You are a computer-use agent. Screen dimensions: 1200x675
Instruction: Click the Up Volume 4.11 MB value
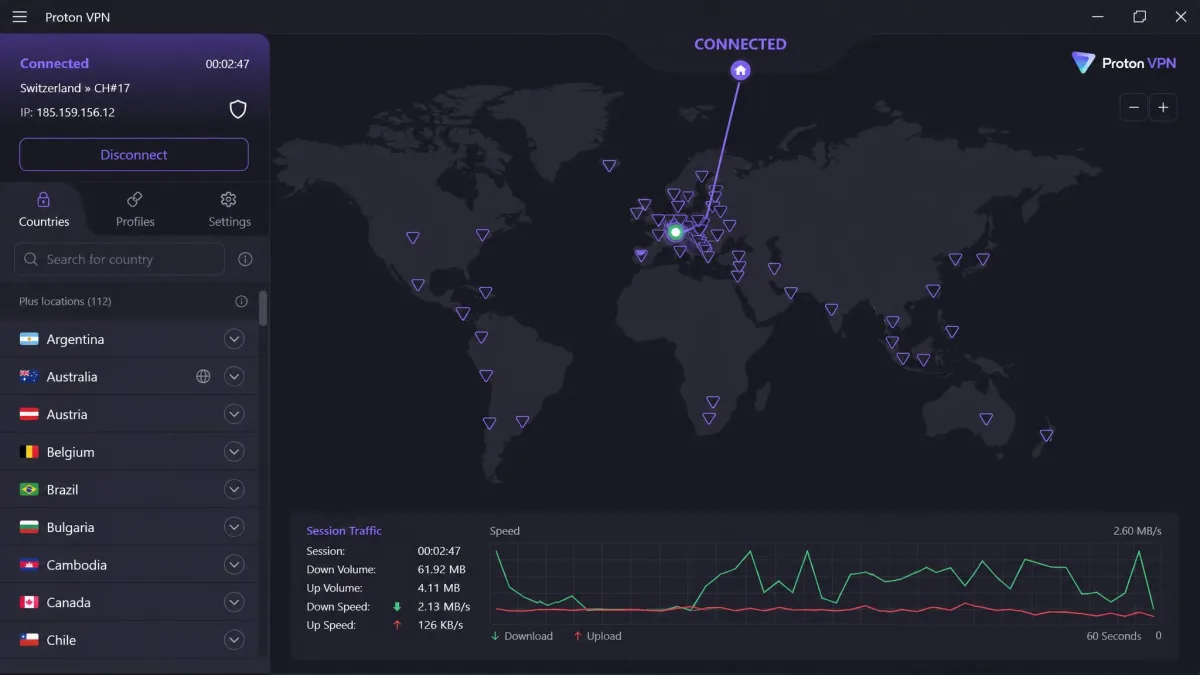pos(438,588)
